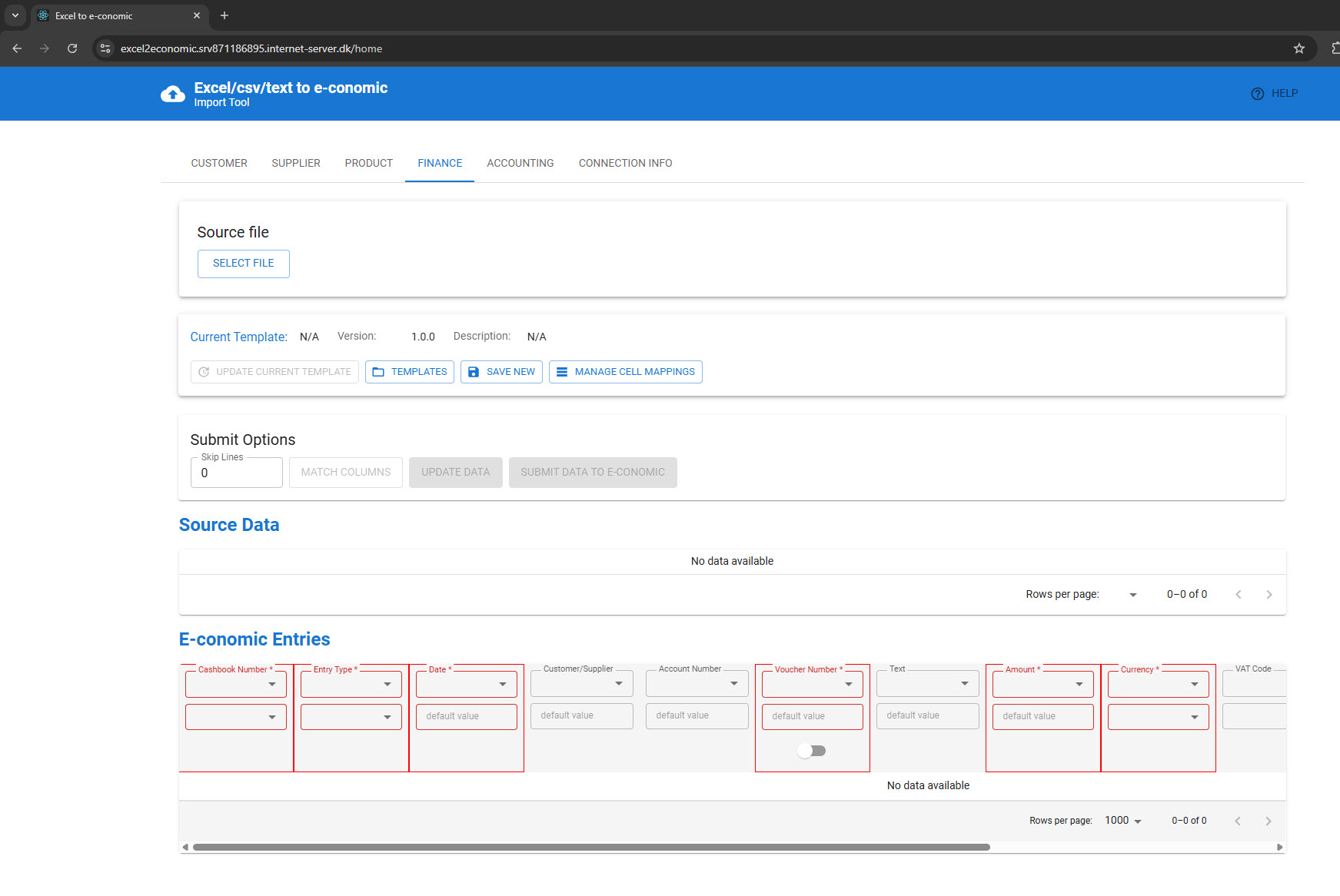This screenshot has height=896, width=1340.
Task: Click the Skip Lines input field
Action: click(x=237, y=473)
